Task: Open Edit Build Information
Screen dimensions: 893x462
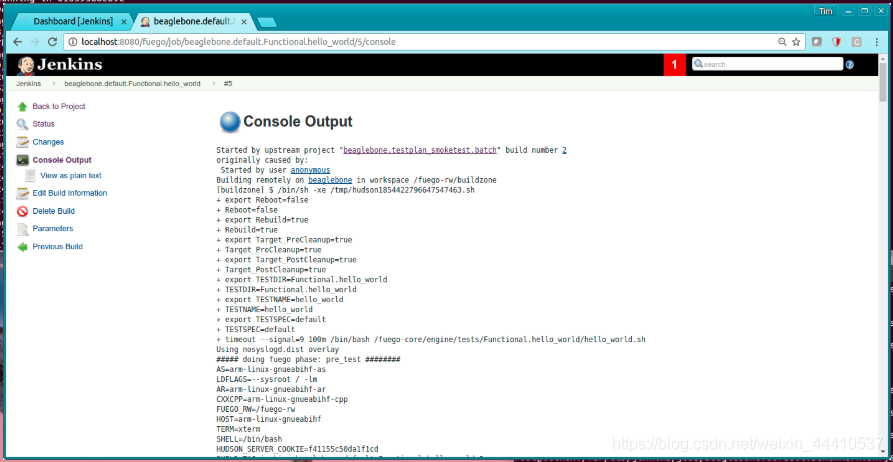Action: pos(69,194)
